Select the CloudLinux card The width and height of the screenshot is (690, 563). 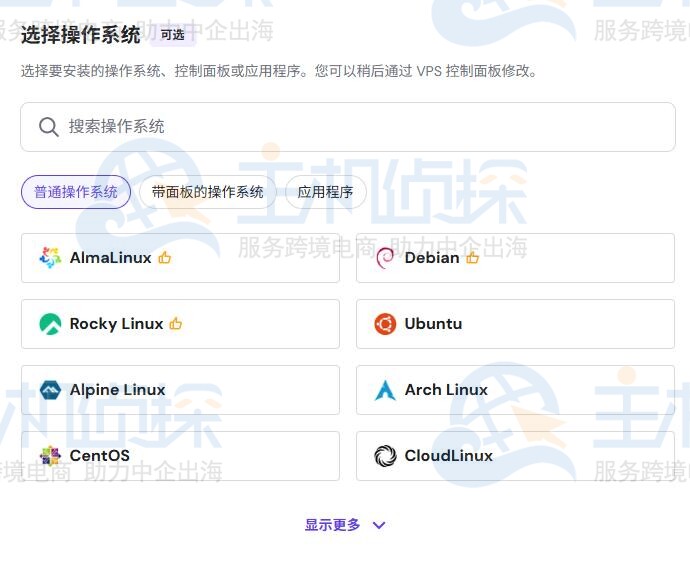[515, 456]
